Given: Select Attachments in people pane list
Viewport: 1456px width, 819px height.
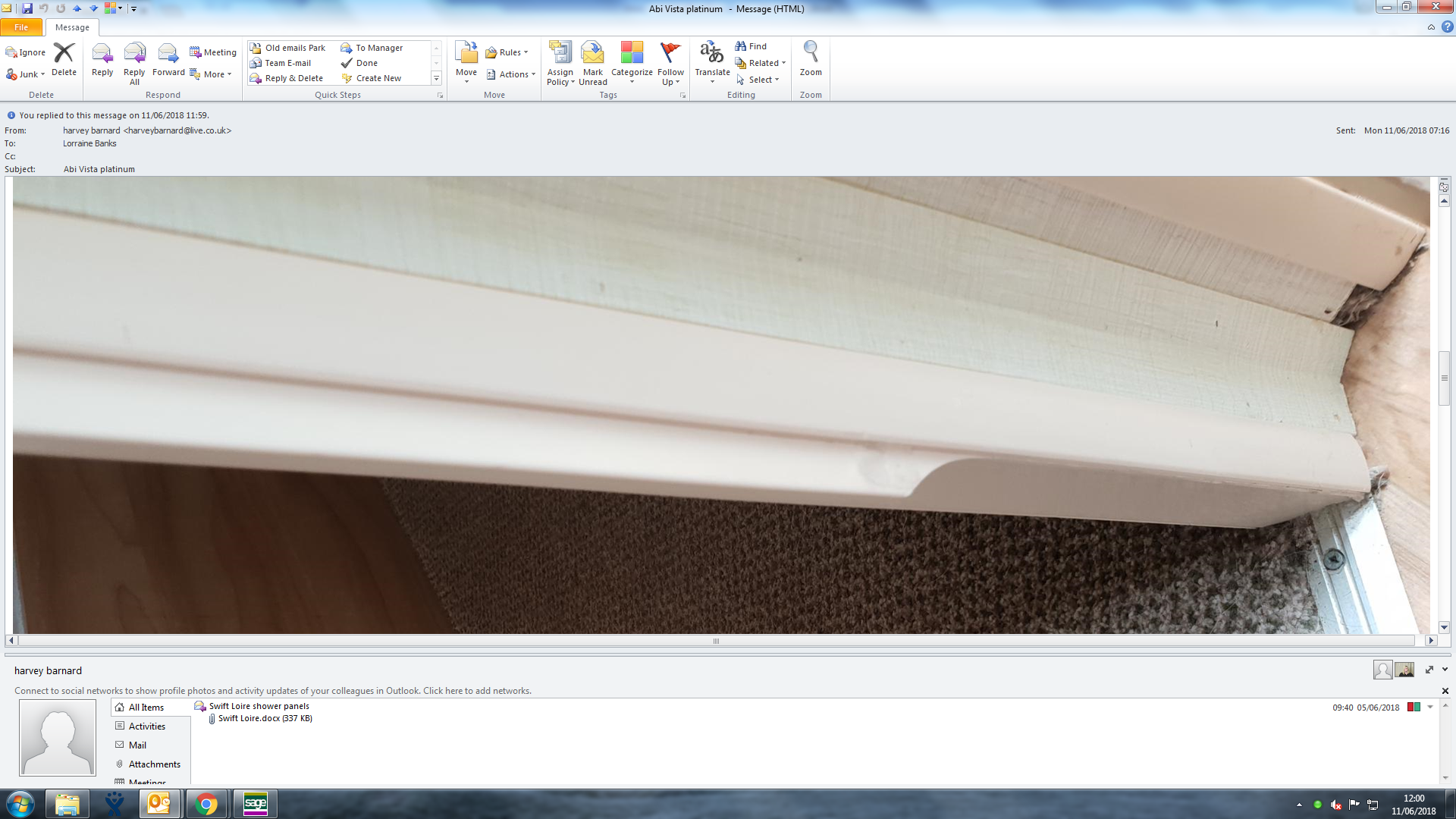Looking at the screenshot, I should pyautogui.click(x=154, y=764).
